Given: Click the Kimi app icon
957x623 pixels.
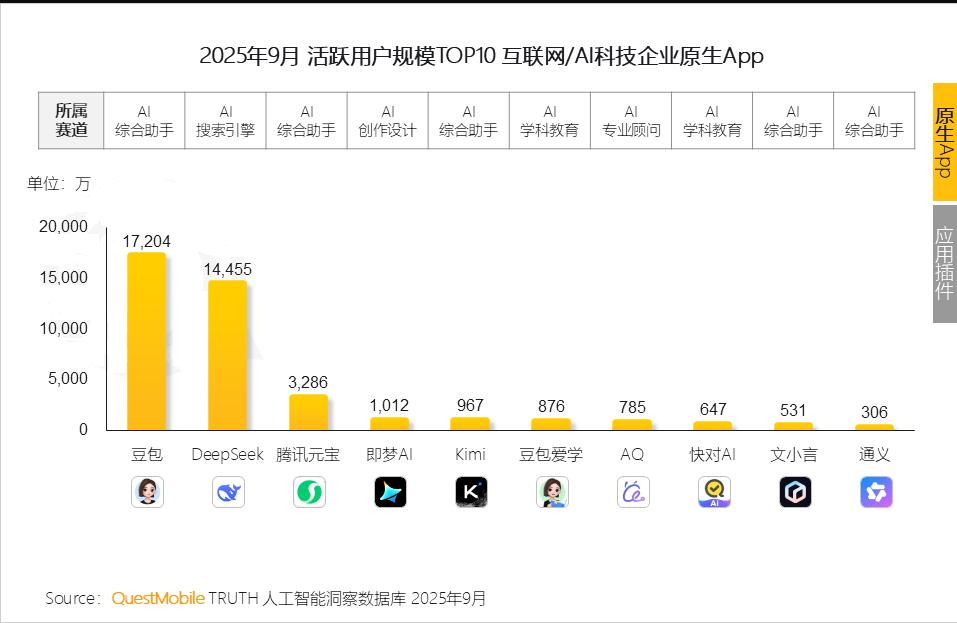Looking at the screenshot, I should (x=470, y=491).
